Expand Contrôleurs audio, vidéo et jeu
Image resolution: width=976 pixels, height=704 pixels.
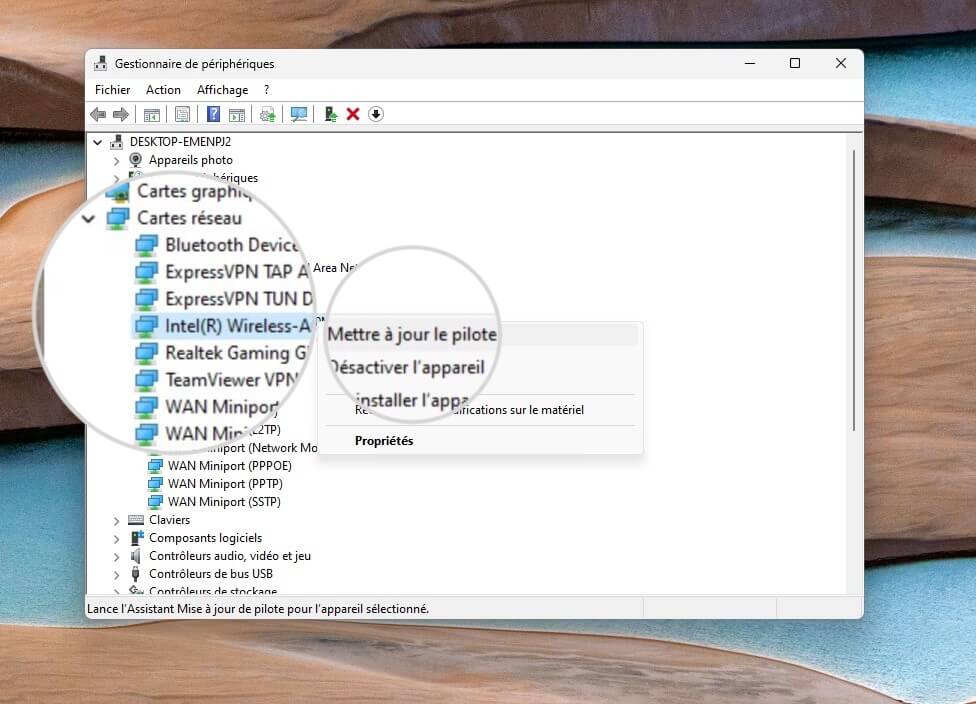[116, 556]
